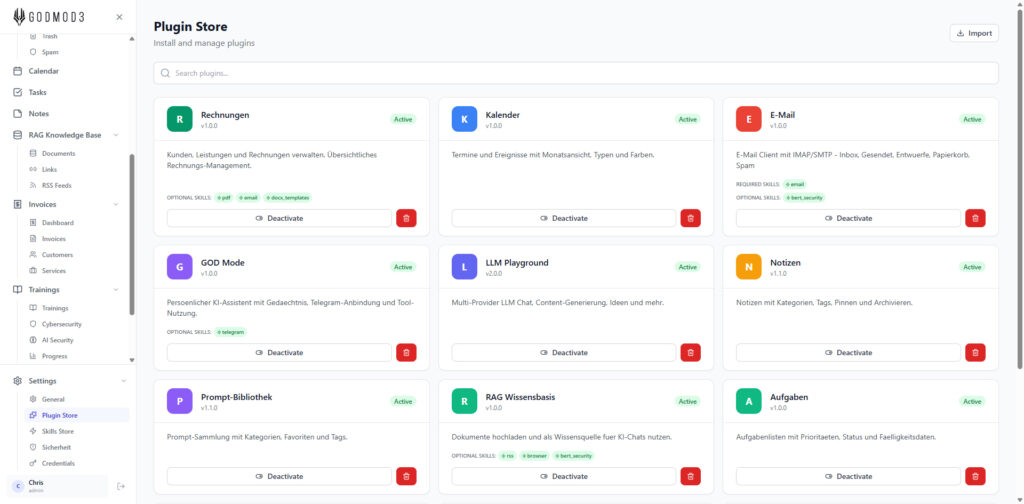Viewport: 1024px width, 504px height.
Task: Deactivate the Prompt-Bibliothek plugin
Action: pyautogui.click(x=279, y=476)
